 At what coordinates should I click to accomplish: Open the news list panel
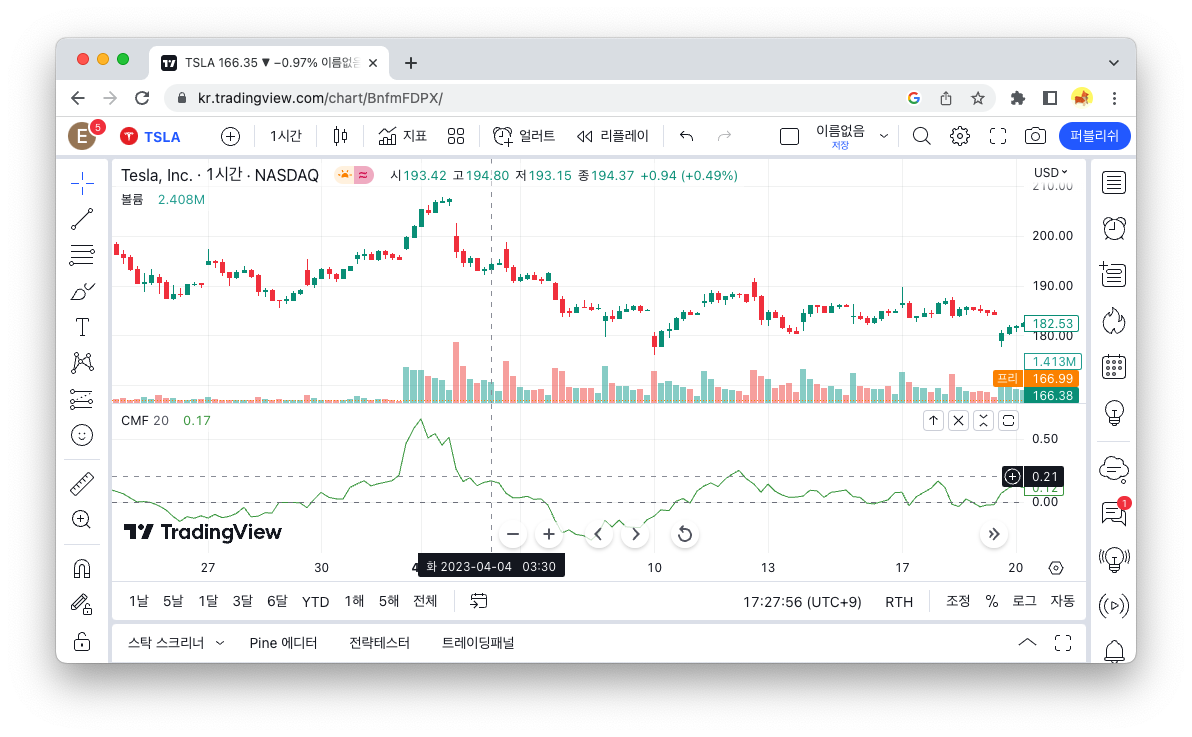(x=1114, y=275)
